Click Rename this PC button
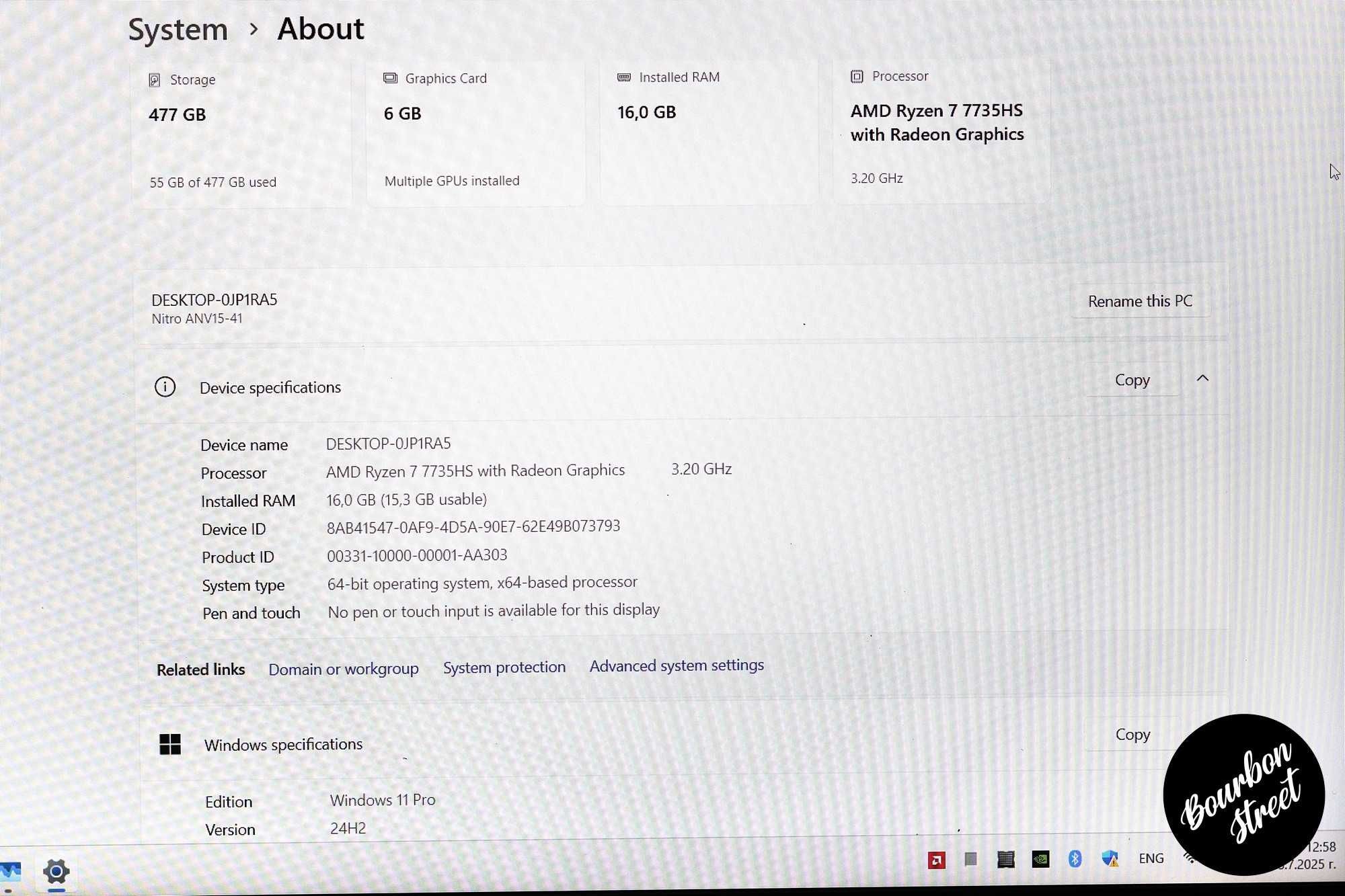 [x=1140, y=301]
